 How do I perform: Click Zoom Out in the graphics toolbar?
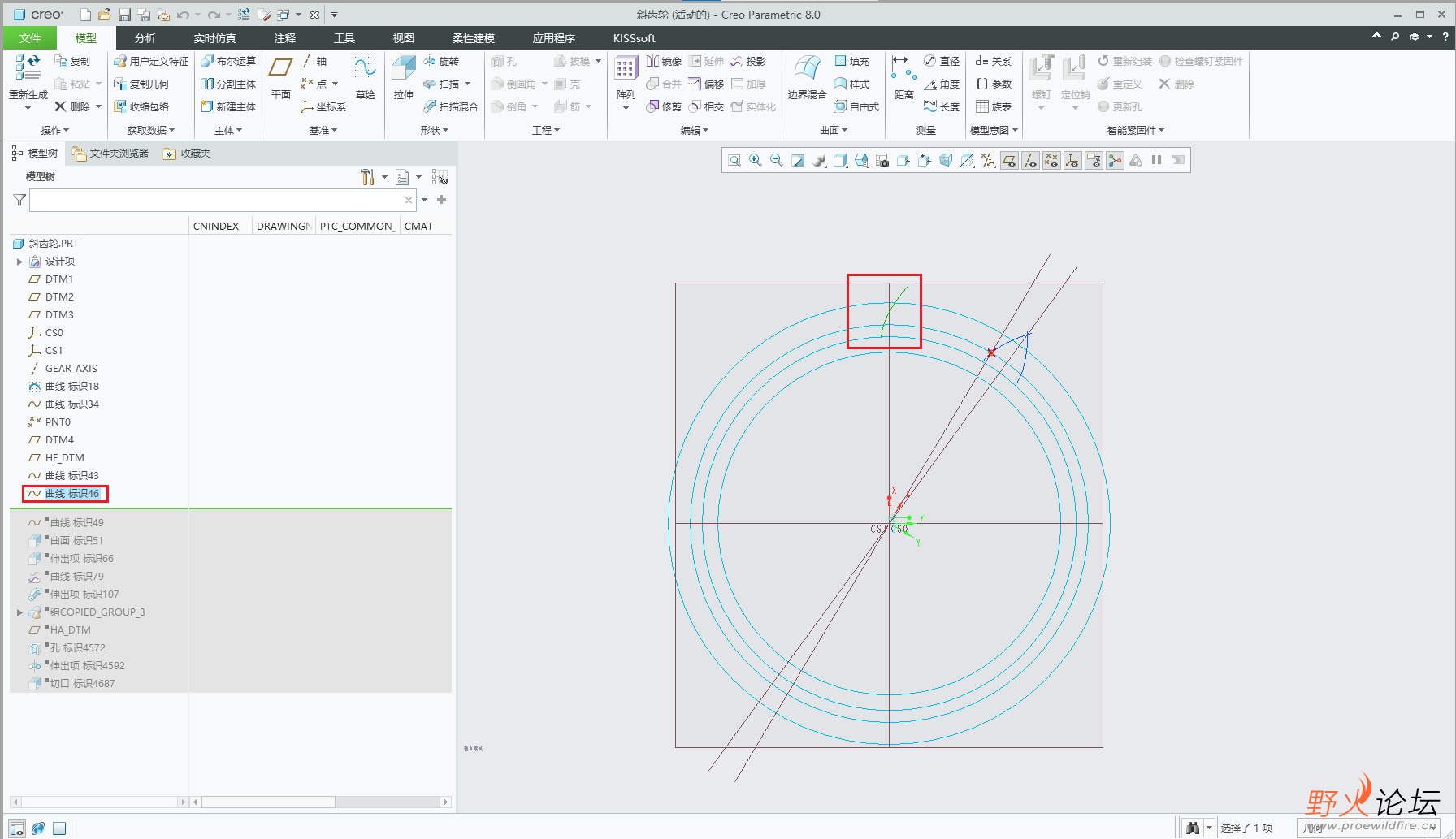pos(777,161)
